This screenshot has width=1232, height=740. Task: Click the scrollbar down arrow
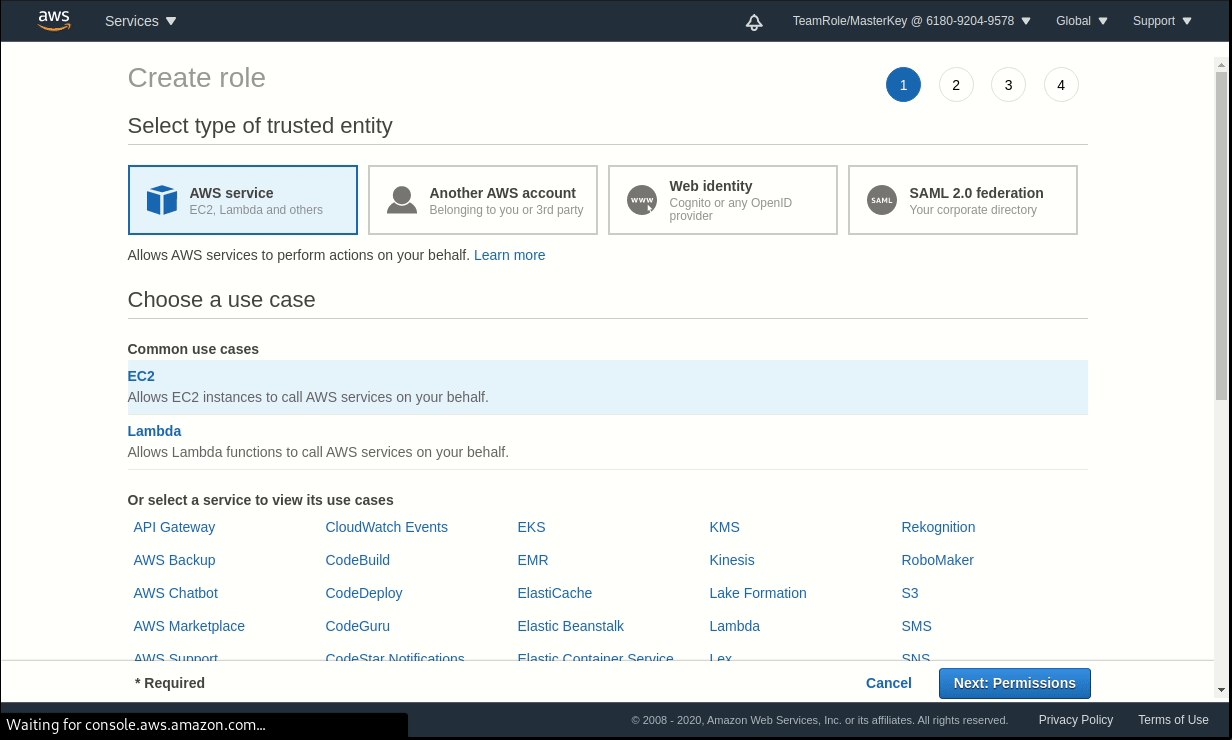coord(1221,690)
